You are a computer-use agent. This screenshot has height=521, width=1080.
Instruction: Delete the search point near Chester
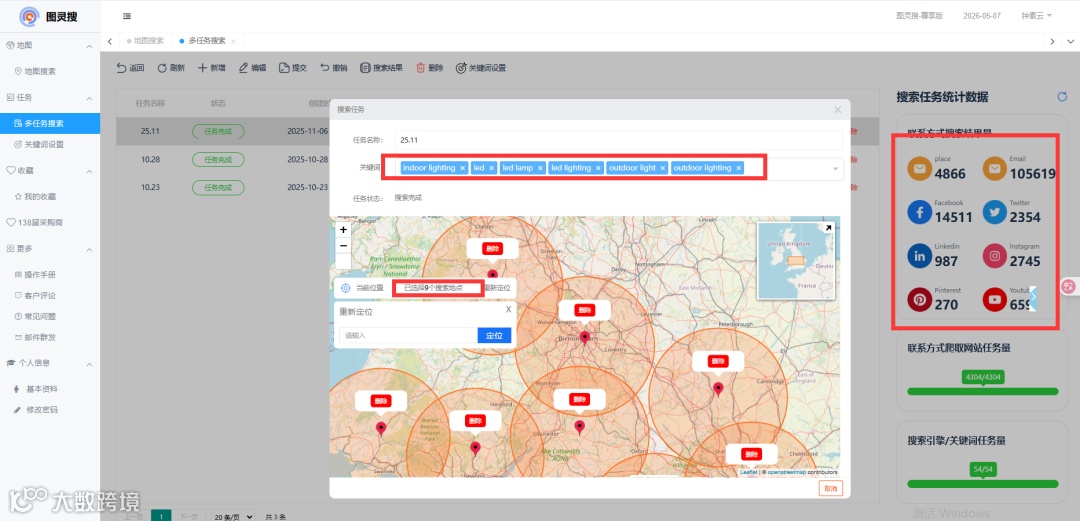pyautogui.click(x=492, y=248)
